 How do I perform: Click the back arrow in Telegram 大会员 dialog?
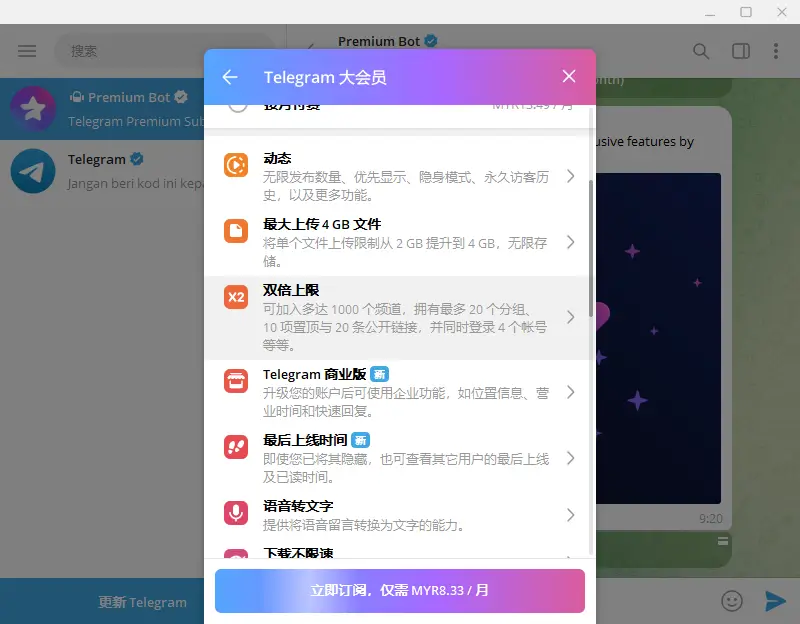(x=230, y=77)
